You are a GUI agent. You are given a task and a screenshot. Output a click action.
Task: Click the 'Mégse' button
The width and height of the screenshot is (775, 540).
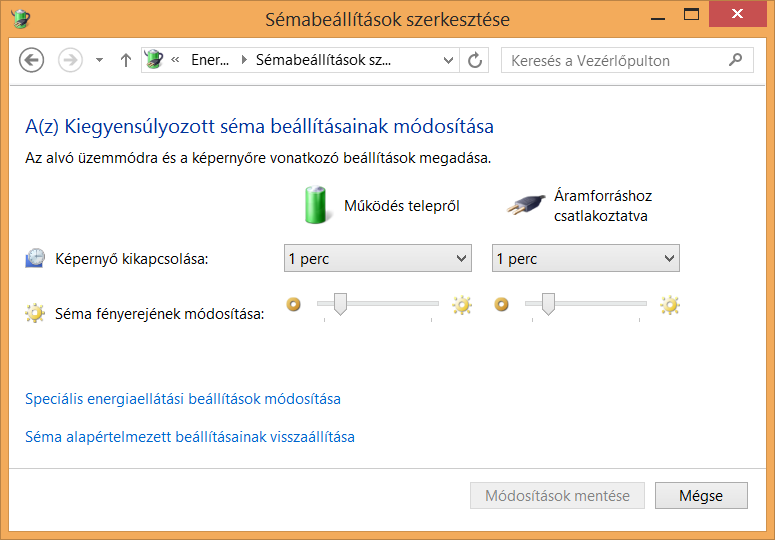pyautogui.click(x=701, y=496)
